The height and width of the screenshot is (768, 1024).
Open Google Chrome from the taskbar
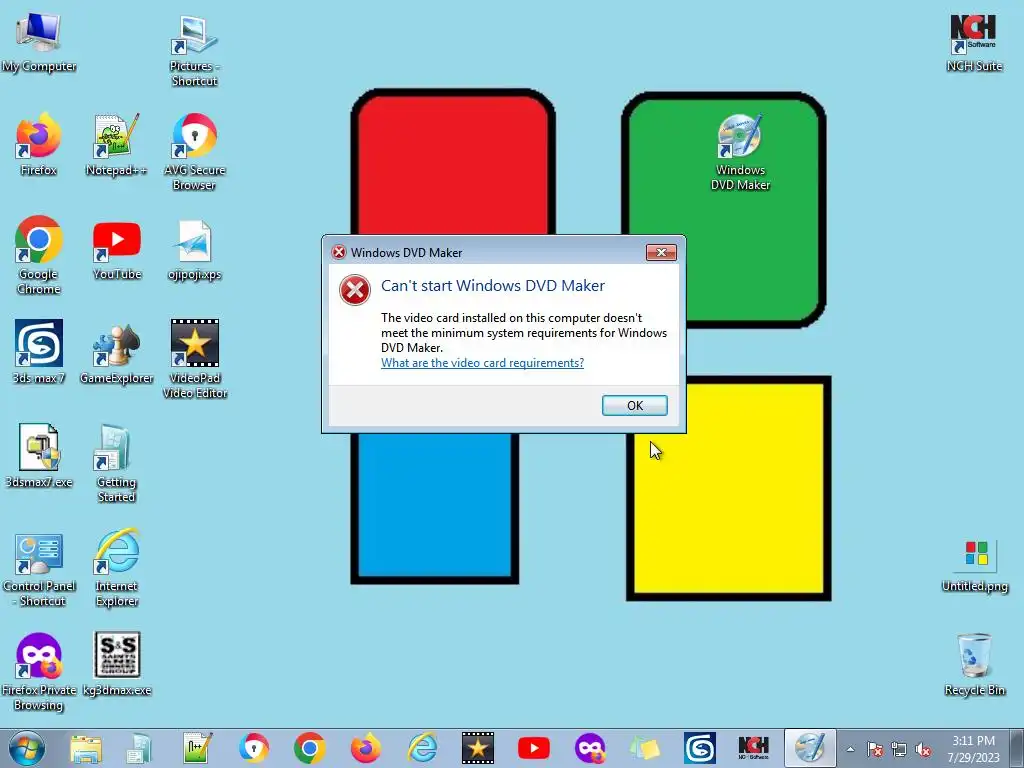tap(310, 748)
